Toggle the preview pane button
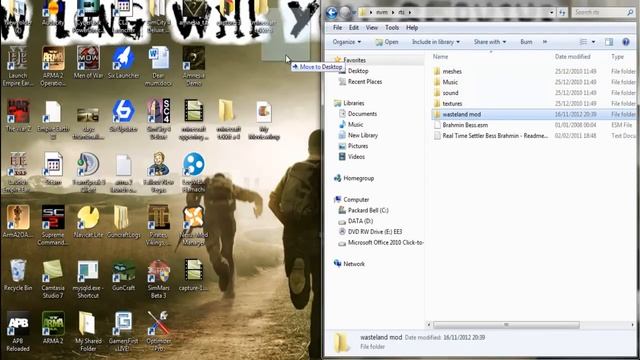The image size is (640, 360). point(609,42)
